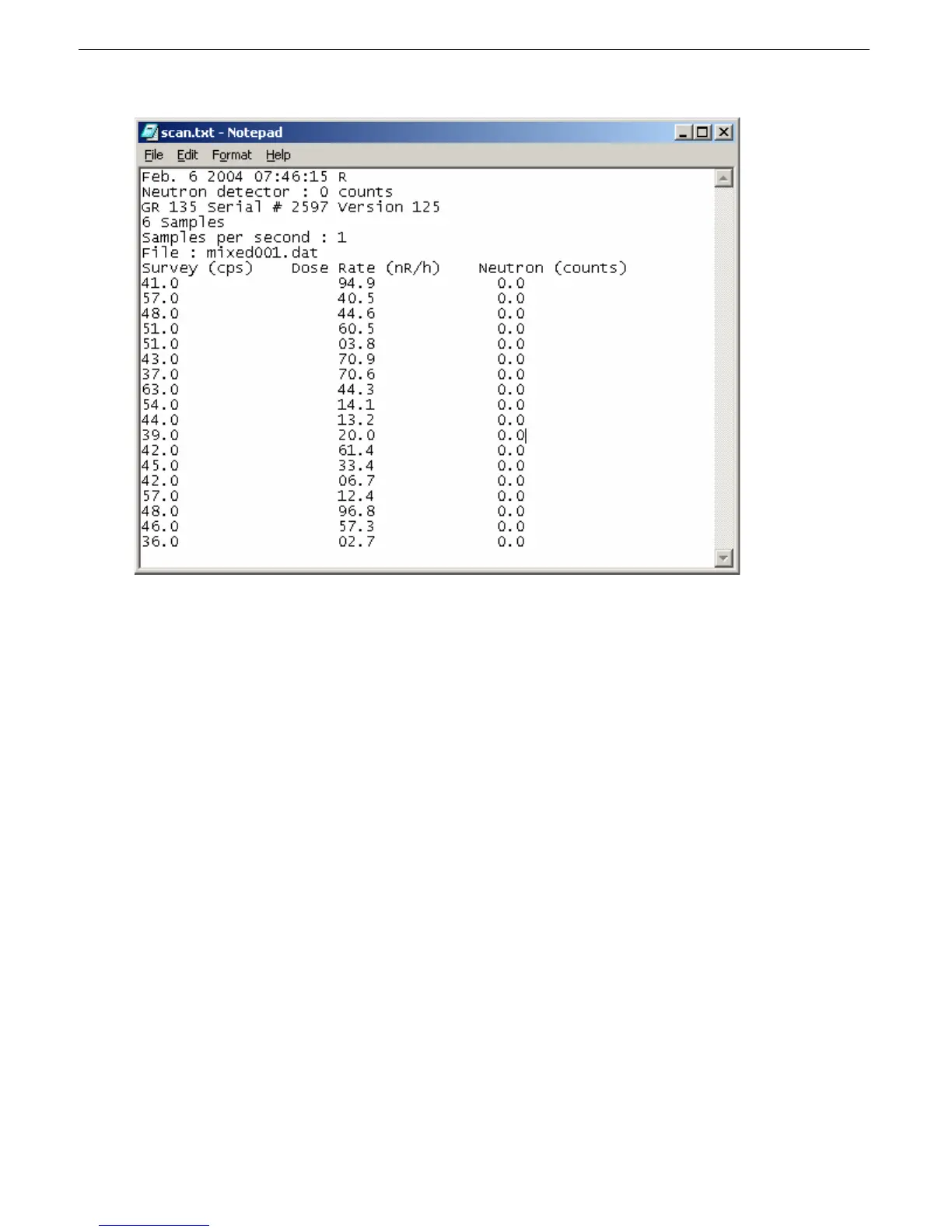Open the Edit menu in Notepad
Viewport: 952px width, 1232px height.
tap(187, 155)
